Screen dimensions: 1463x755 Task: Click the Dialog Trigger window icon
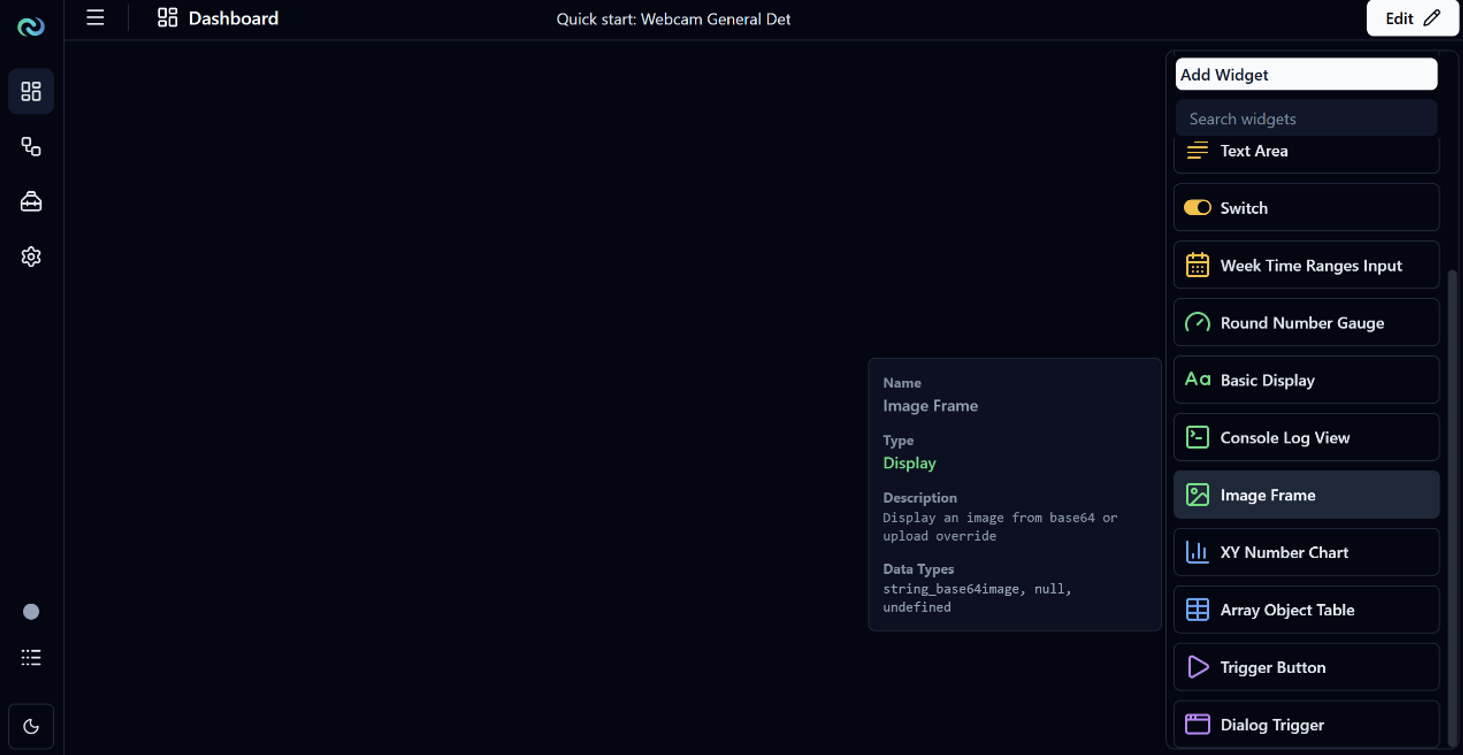(1197, 724)
